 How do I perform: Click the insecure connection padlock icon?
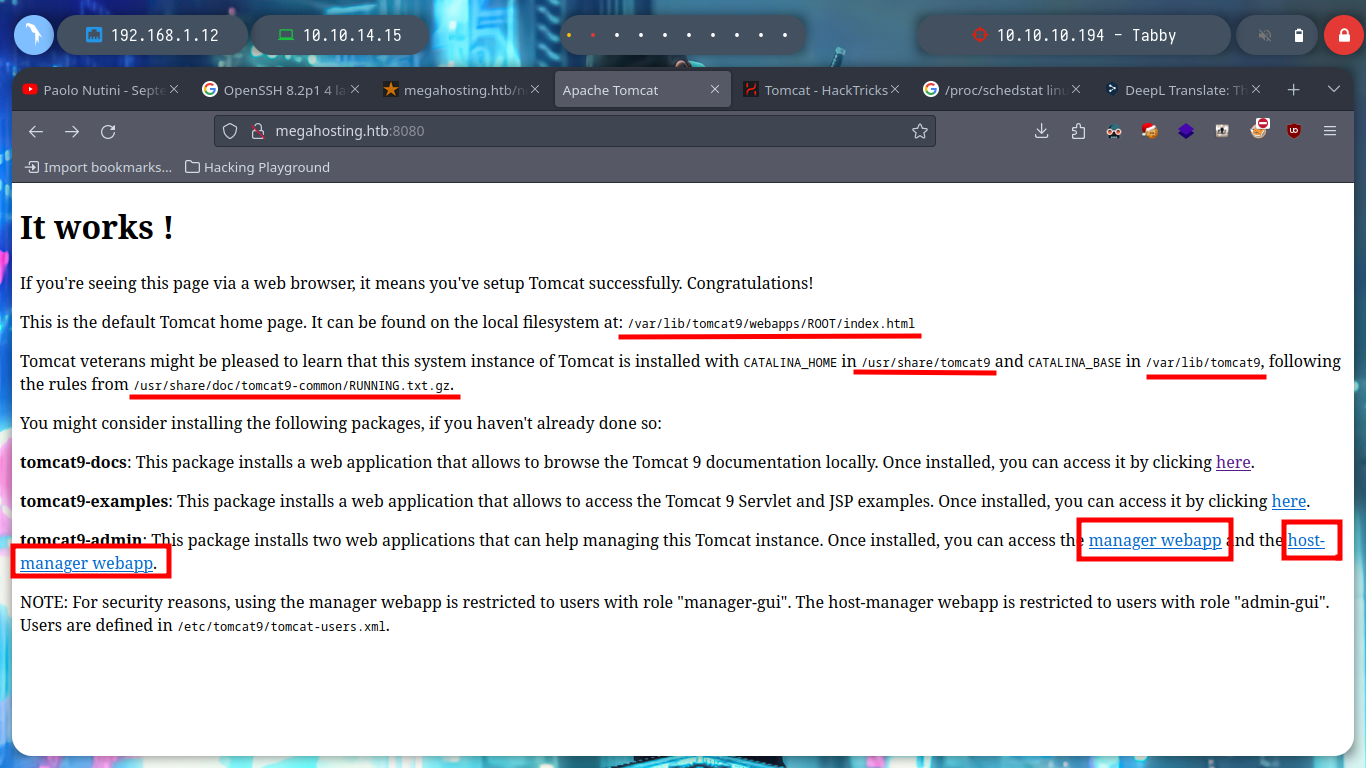(256, 131)
